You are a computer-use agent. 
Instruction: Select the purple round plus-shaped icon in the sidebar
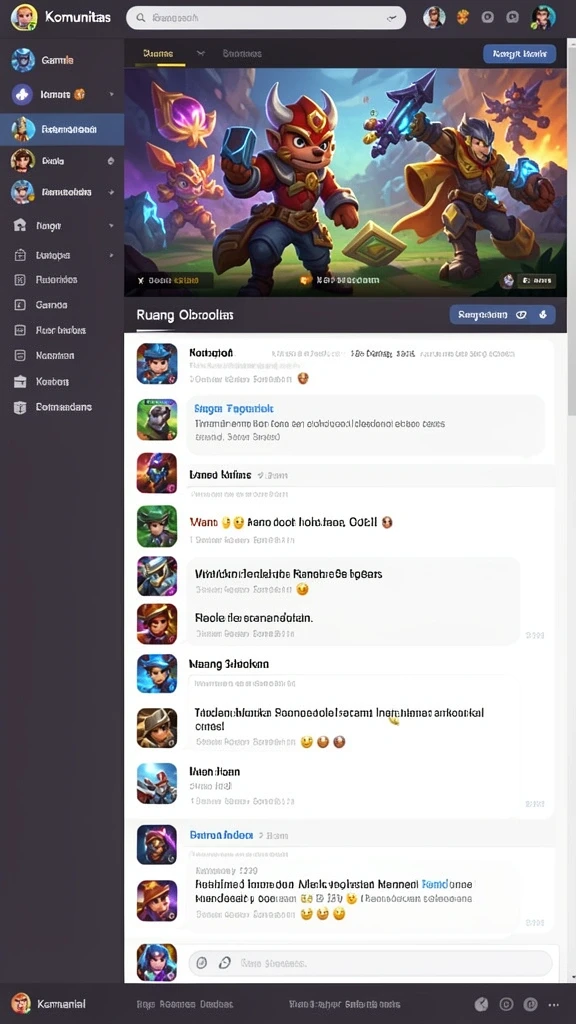coord(22,95)
